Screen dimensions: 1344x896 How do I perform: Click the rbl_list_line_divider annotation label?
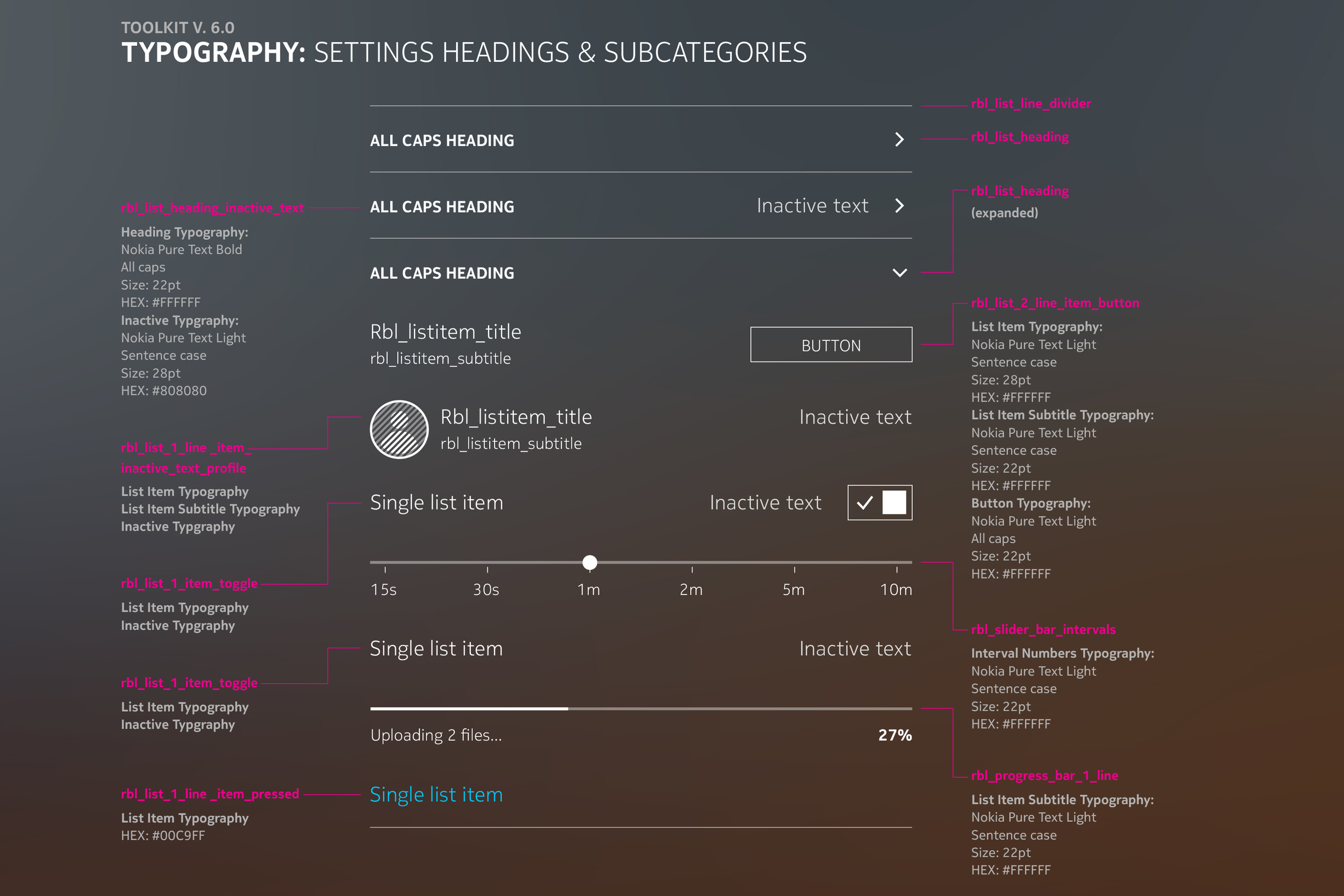tap(1031, 103)
